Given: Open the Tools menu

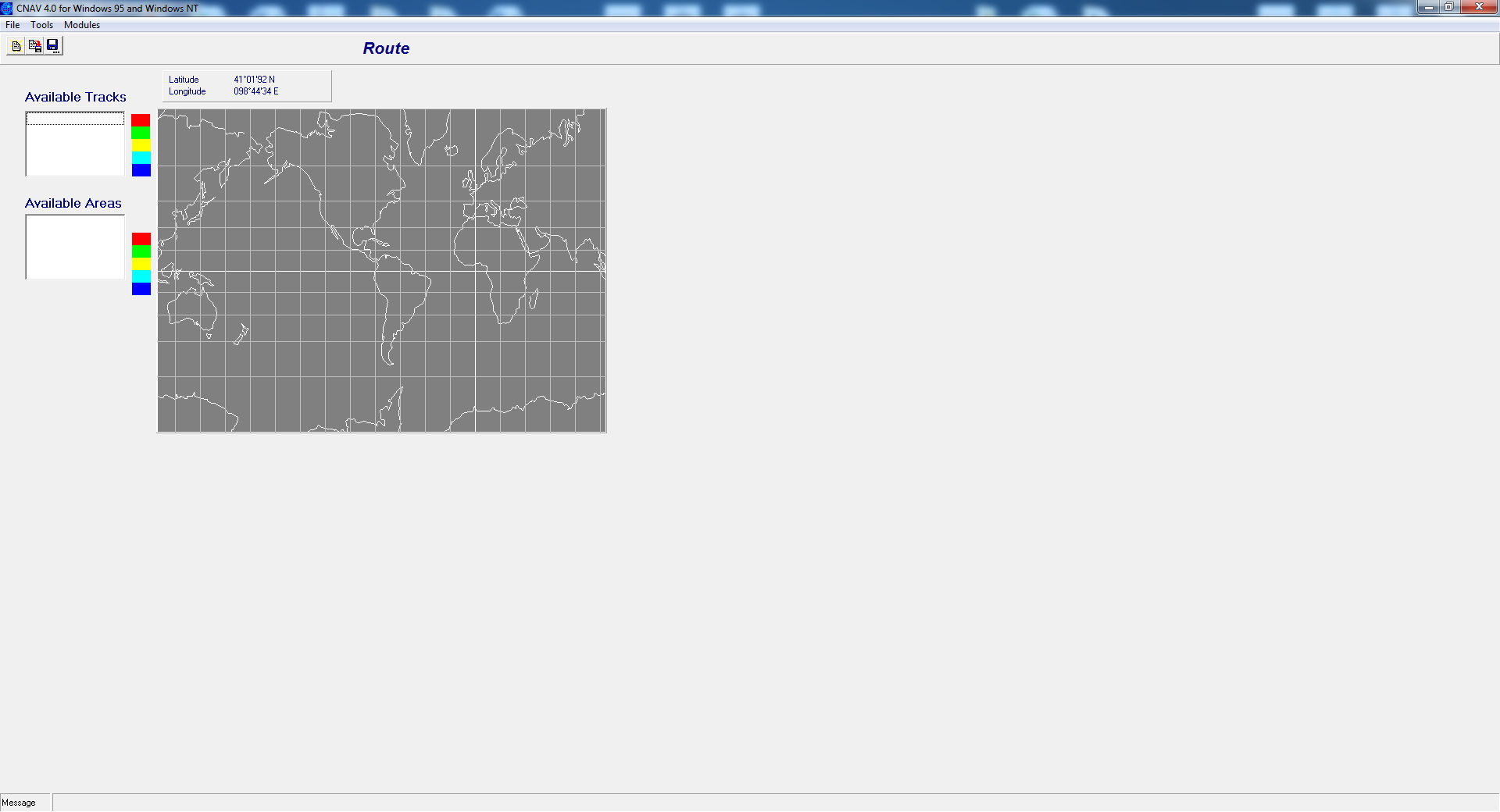Looking at the screenshot, I should click(x=41, y=25).
